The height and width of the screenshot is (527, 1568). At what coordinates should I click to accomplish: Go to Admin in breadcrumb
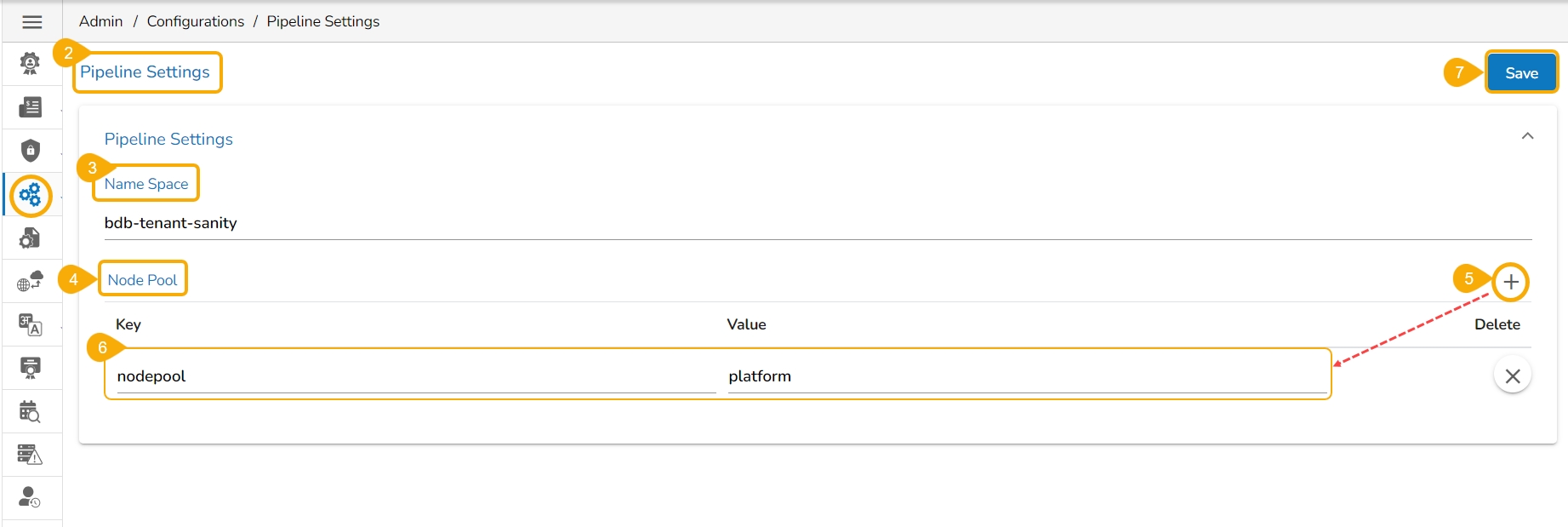[x=100, y=21]
